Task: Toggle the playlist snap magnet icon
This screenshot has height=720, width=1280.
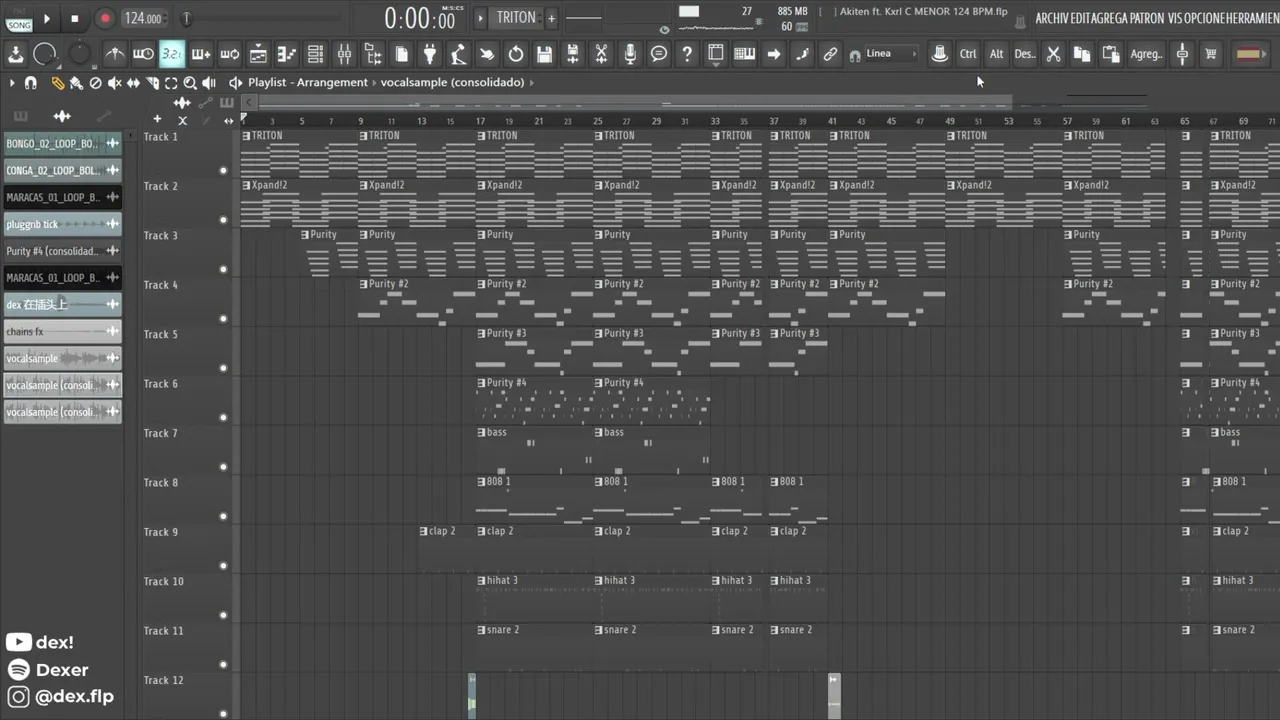Action: (x=31, y=83)
